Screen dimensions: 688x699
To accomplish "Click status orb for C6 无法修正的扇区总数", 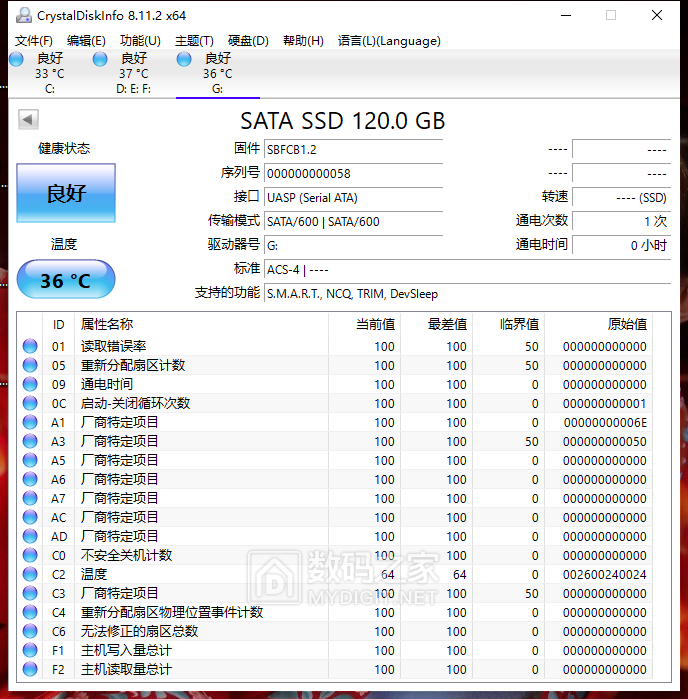I will (30, 631).
